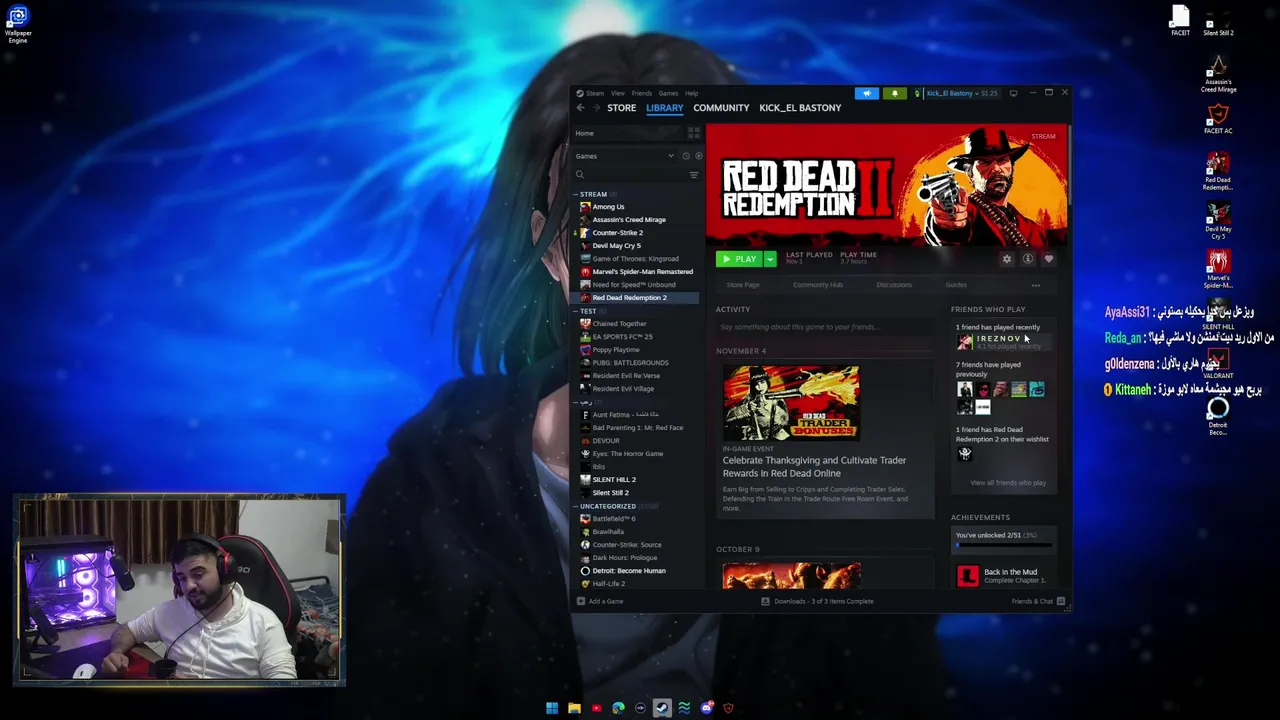Open the Celebrate Thanksgiving news headline
The width and height of the screenshot is (1280, 720).
click(814, 467)
